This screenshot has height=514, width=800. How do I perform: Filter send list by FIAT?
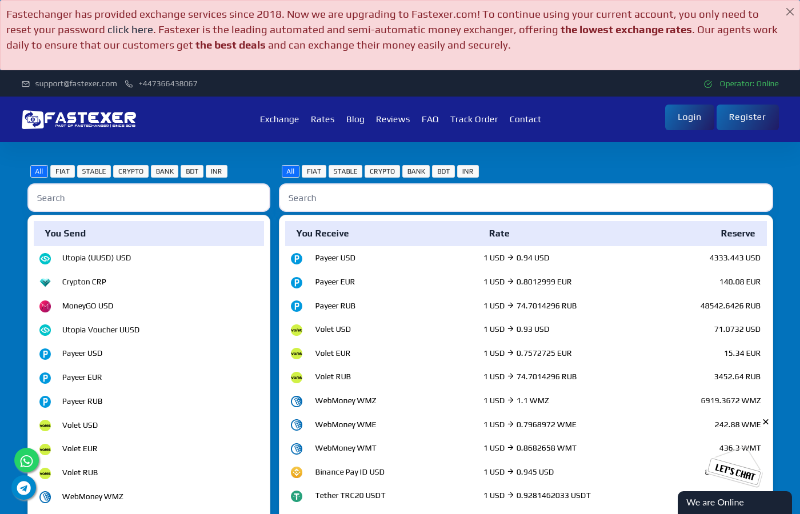click(x=62, y=171)
